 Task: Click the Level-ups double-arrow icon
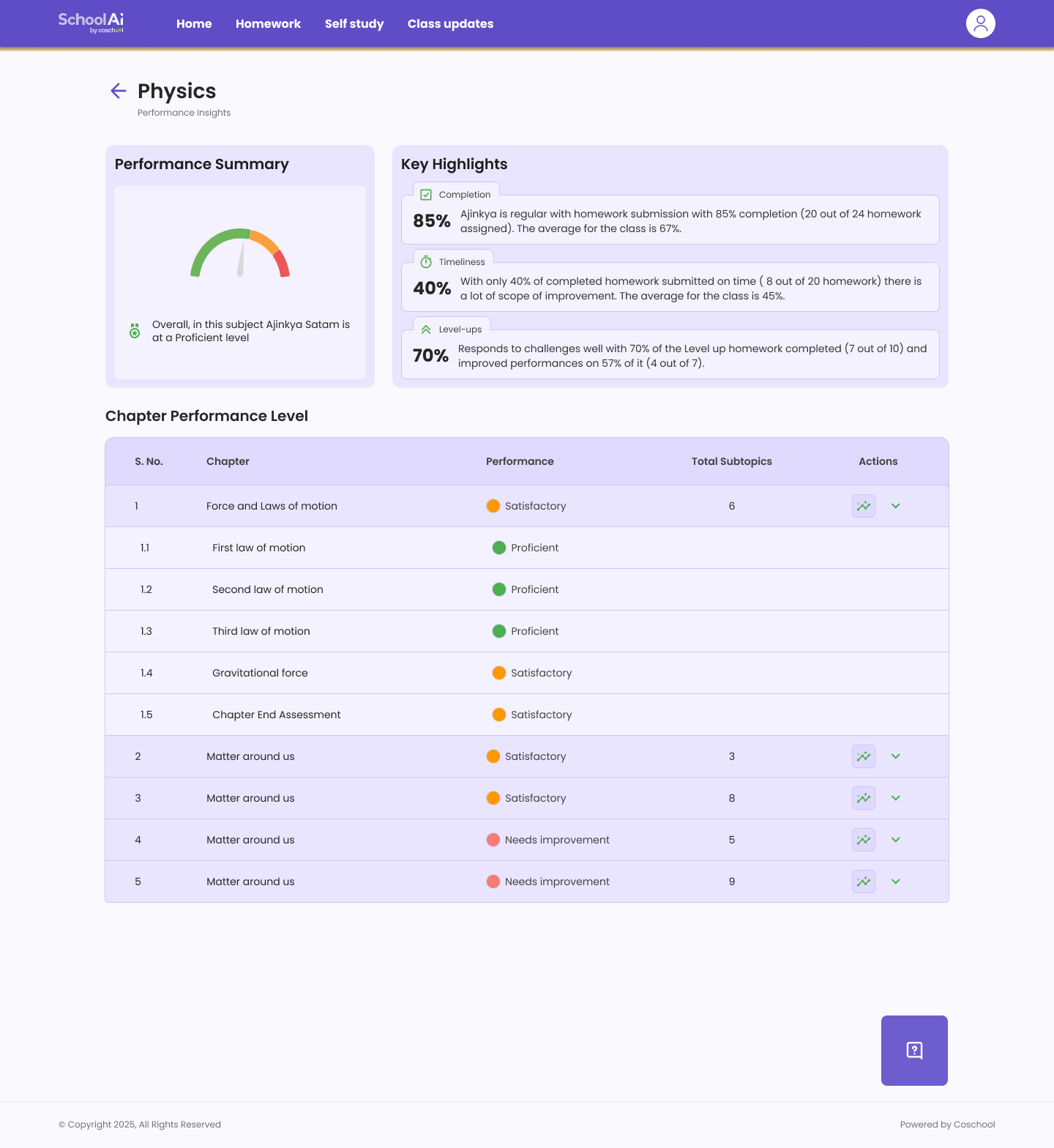pos(426,329)
